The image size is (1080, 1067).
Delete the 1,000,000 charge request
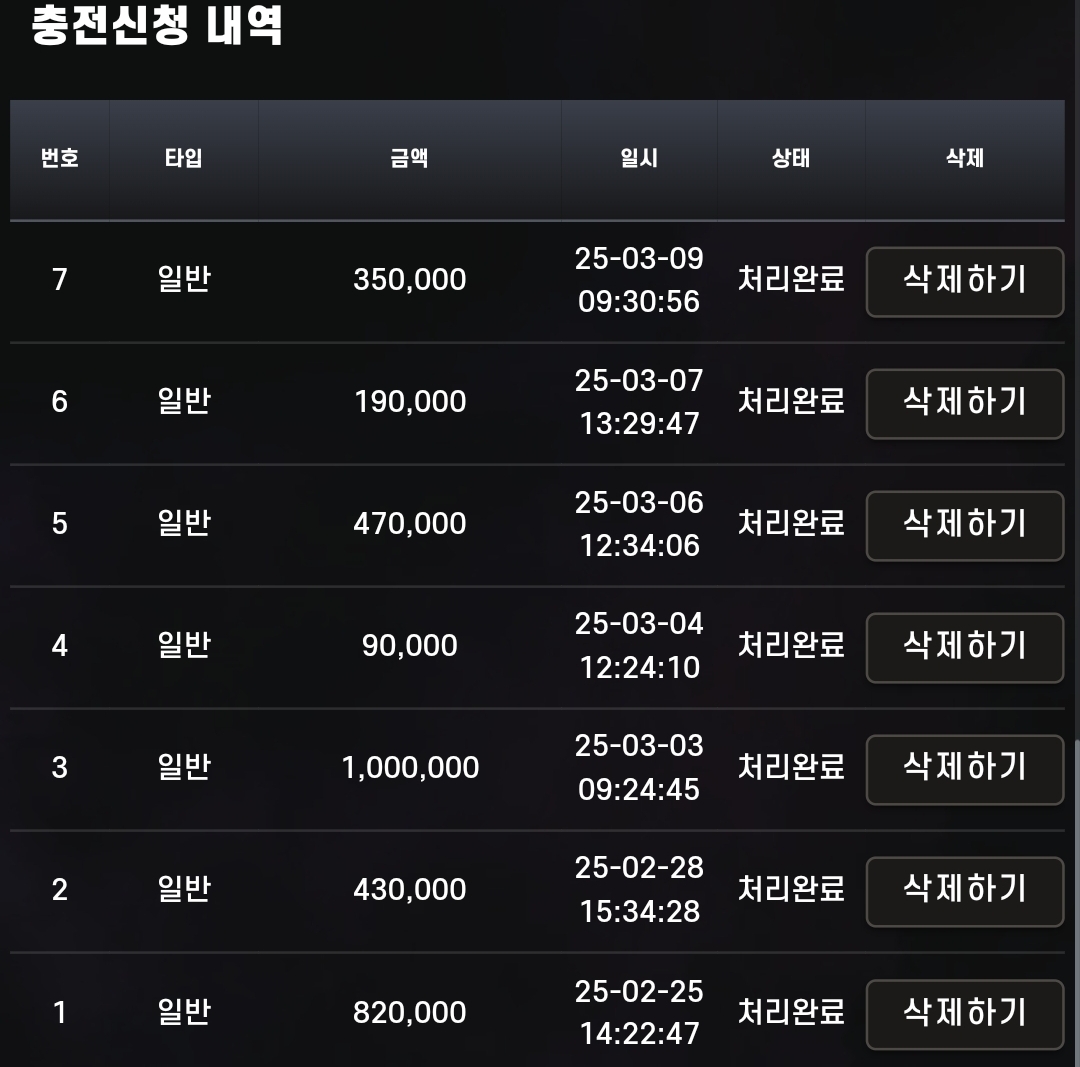(964, 769)
